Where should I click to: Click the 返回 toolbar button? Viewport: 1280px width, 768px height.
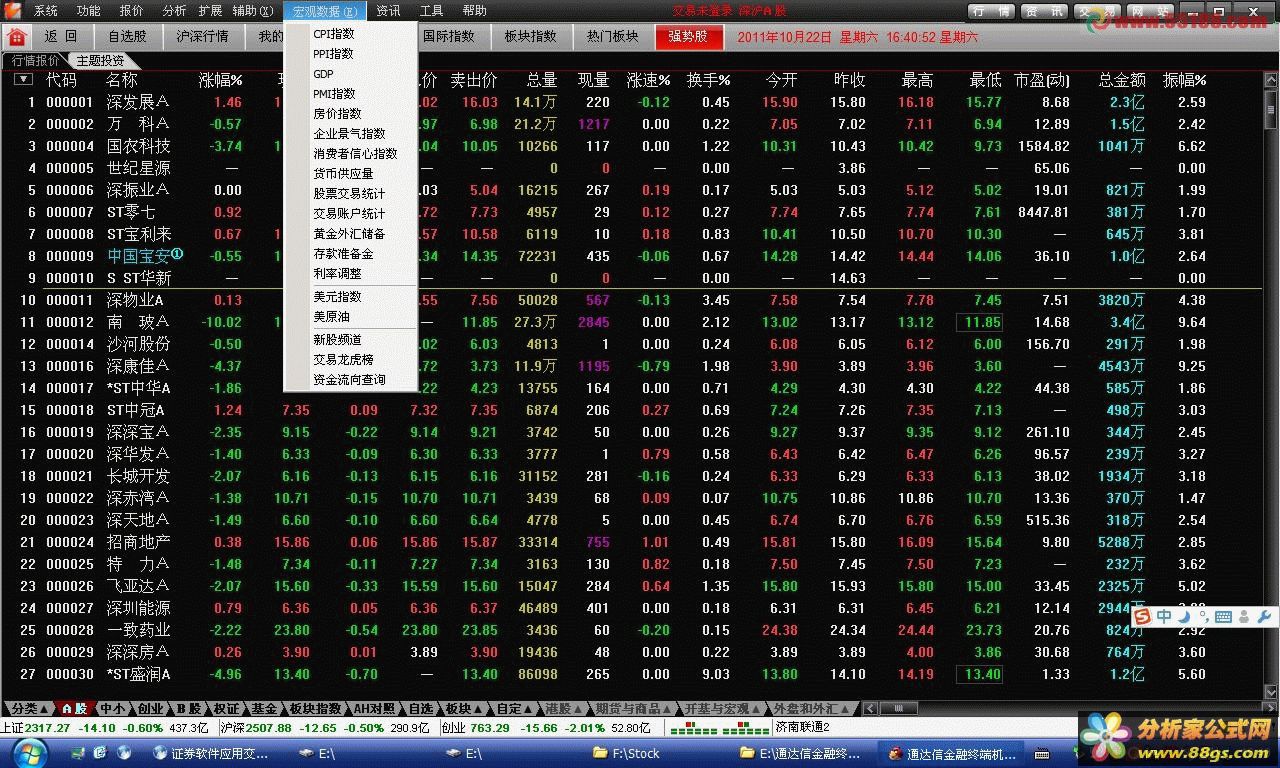tap(61, 36)
